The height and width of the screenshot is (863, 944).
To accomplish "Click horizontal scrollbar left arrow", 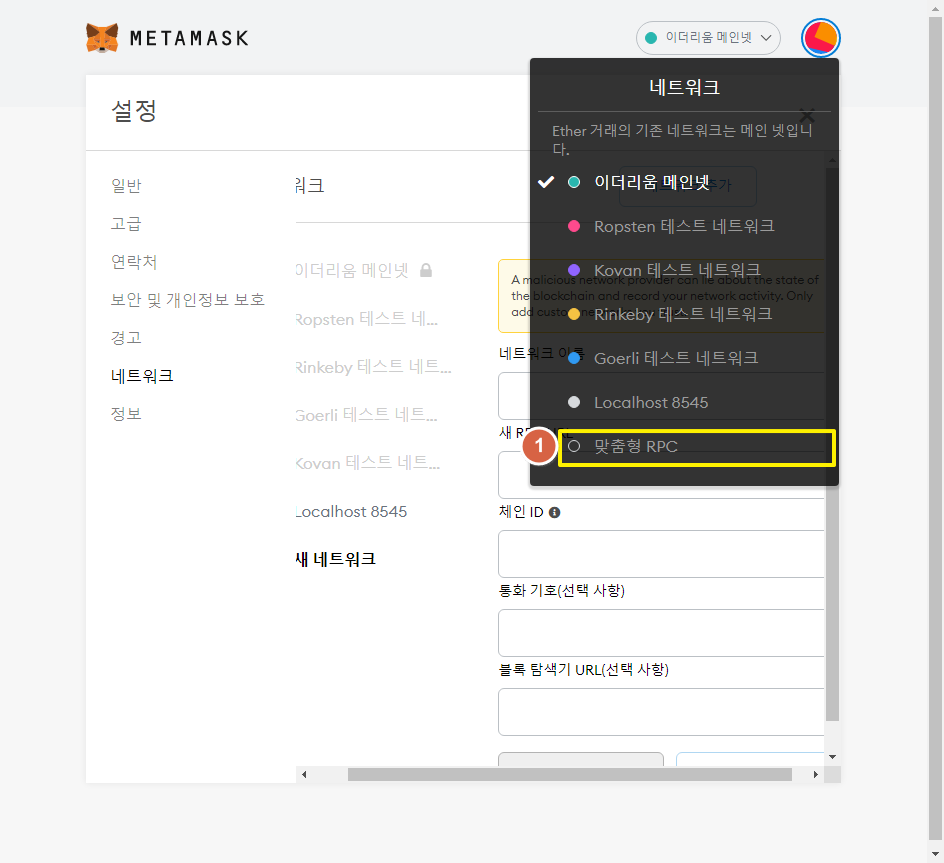I will pos(304,774).
